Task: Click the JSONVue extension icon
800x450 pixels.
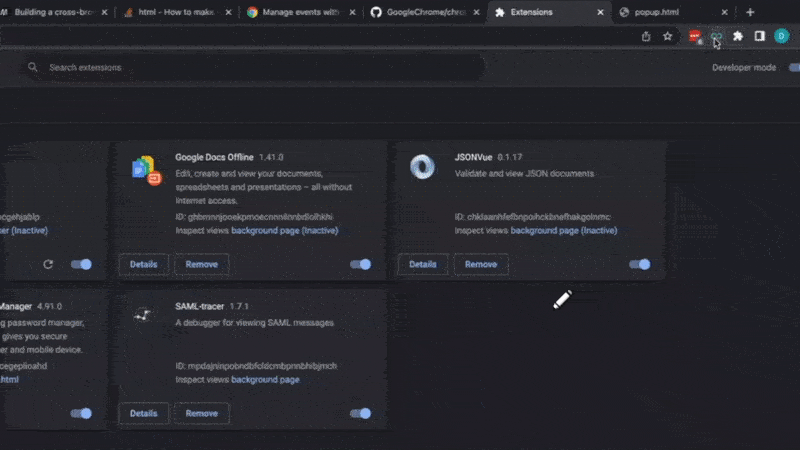Action: click(423, 167)
